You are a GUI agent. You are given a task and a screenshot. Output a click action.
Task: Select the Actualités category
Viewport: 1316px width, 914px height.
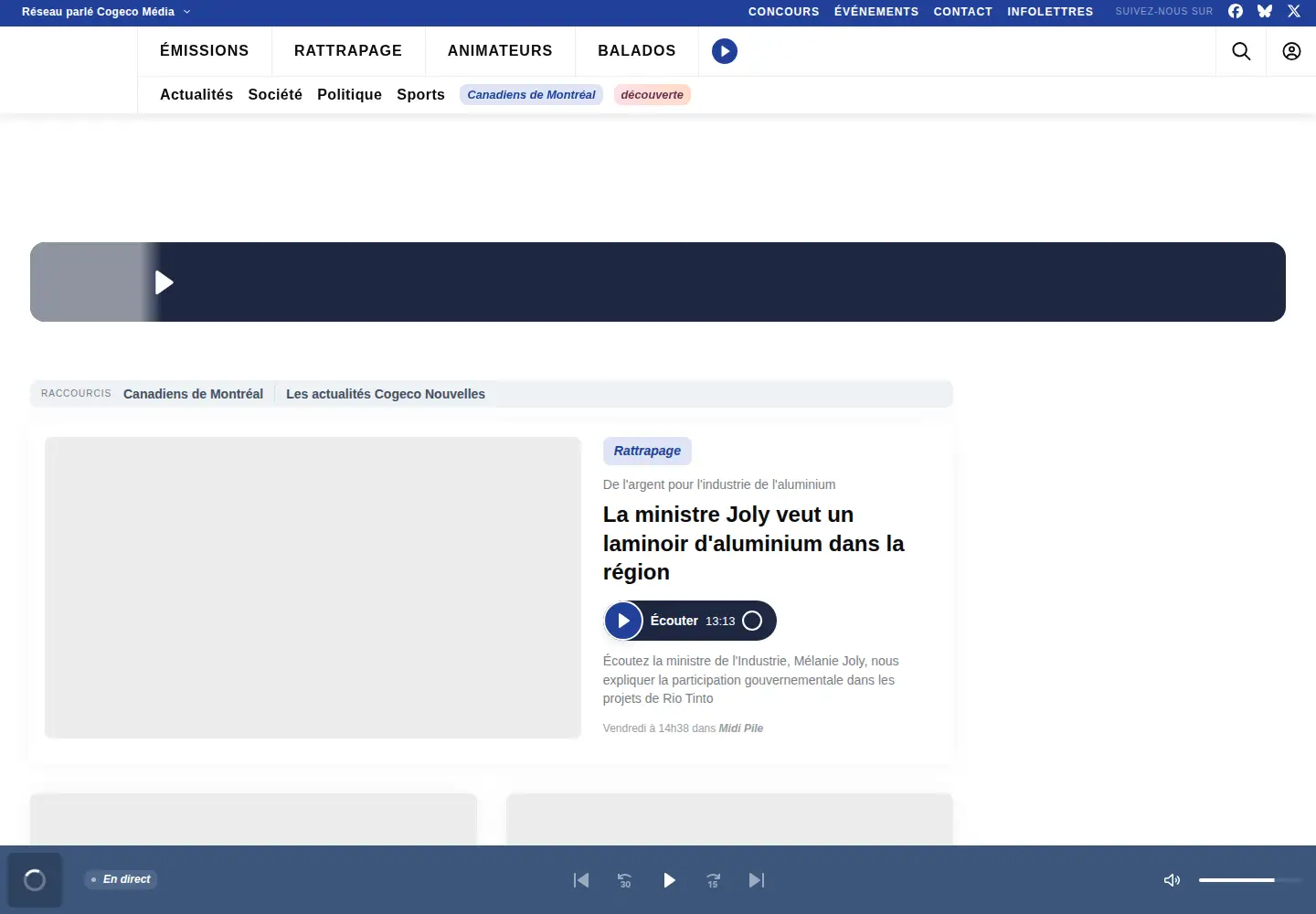[x=196, y=94]
